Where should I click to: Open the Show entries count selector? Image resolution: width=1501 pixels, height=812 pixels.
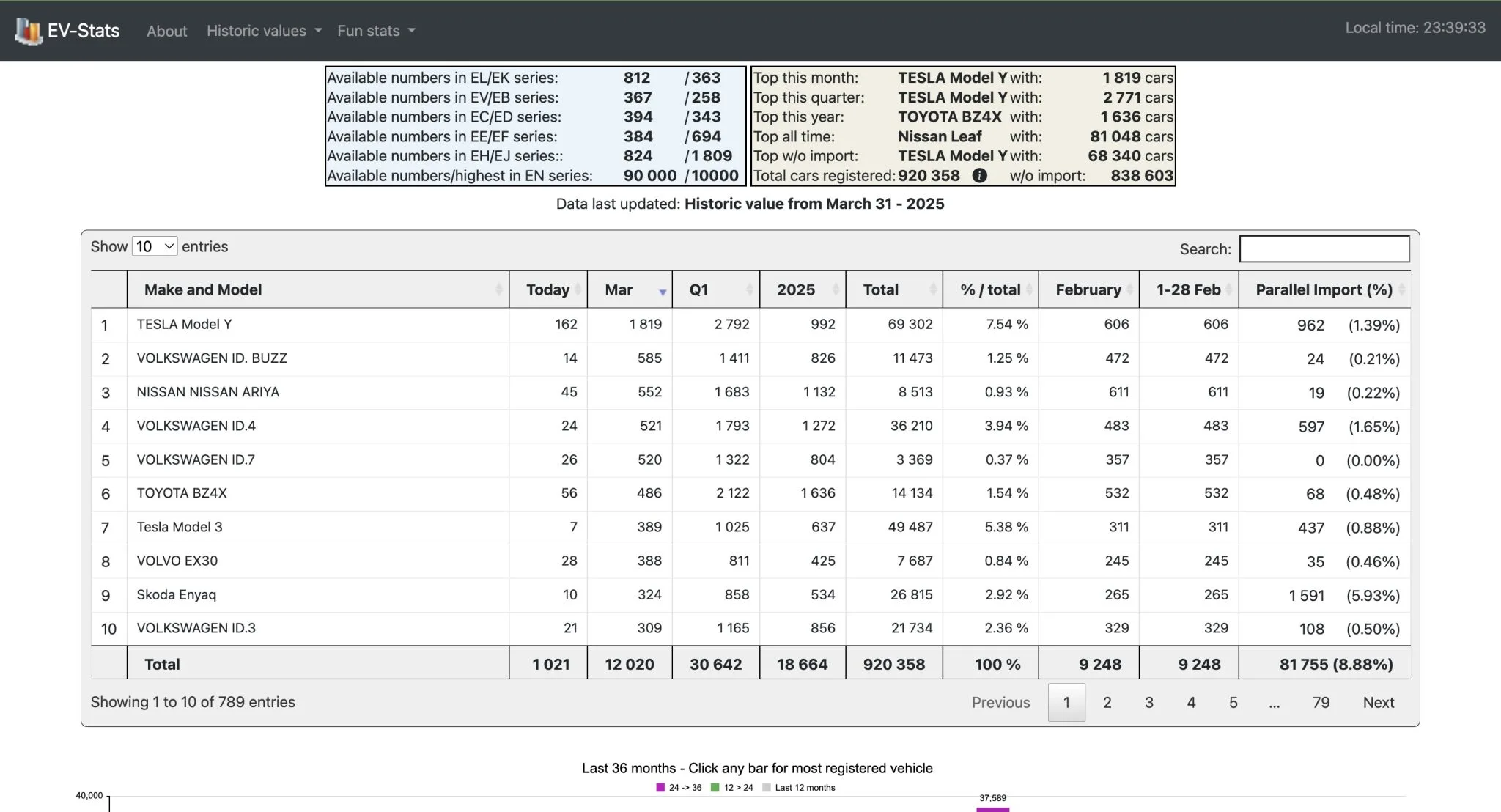click(x=154, y=247)
